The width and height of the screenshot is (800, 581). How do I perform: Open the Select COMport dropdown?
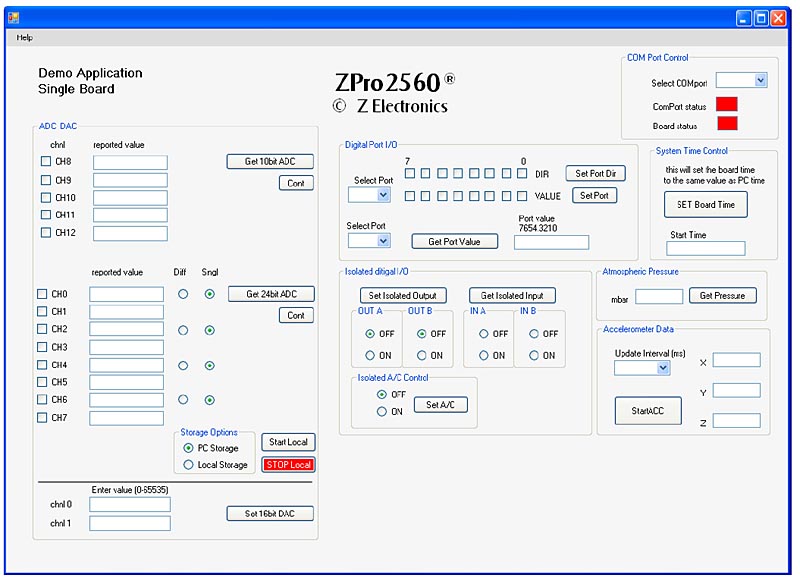click(x=761, y=80)
